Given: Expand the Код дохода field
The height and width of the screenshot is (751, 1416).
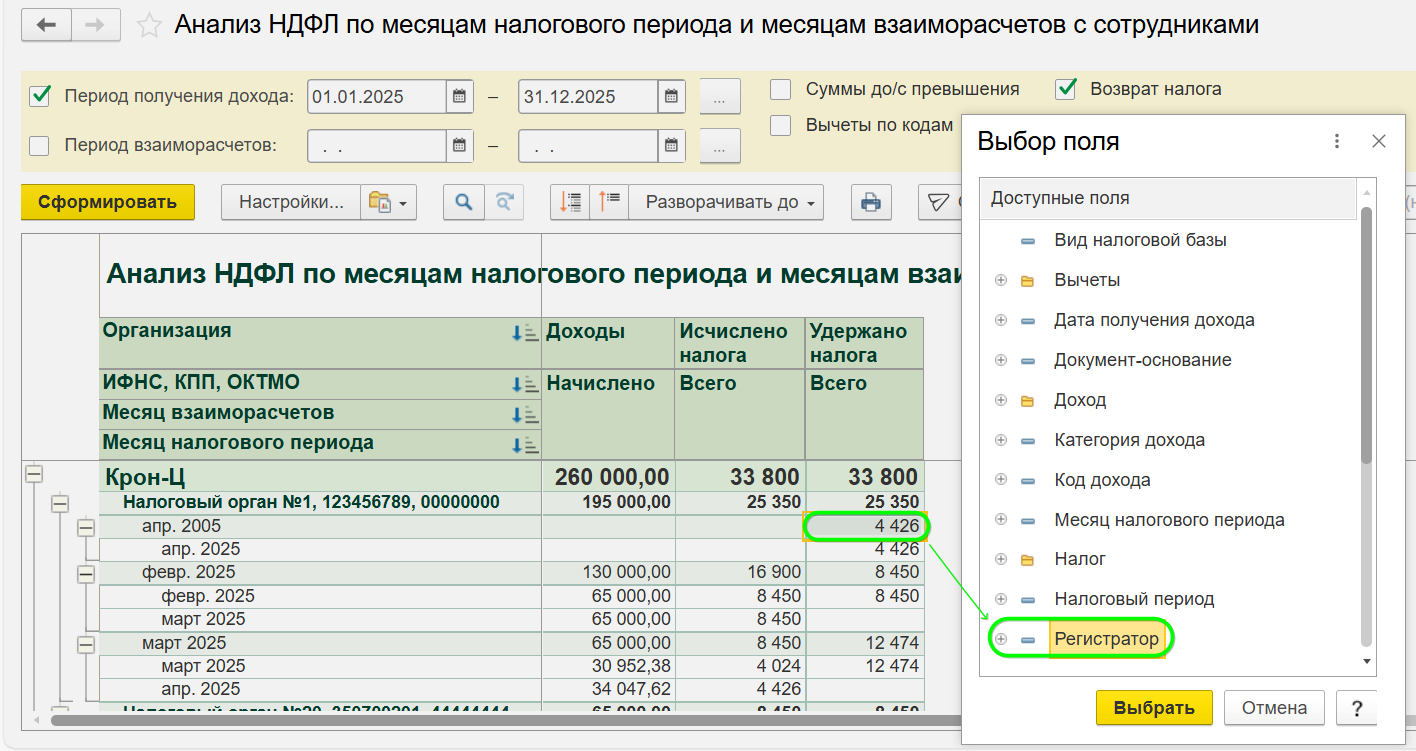Looking at the screenshot, I should pos(1001,480).
